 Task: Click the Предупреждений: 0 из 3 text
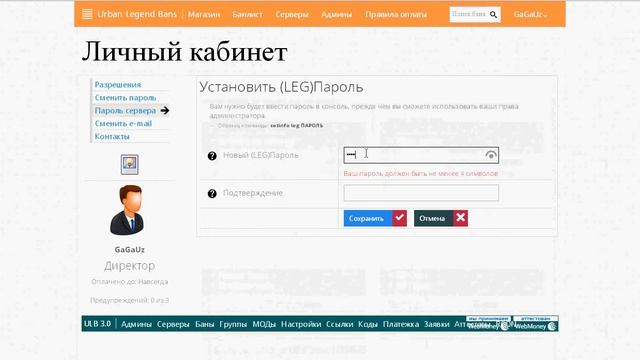129,300
